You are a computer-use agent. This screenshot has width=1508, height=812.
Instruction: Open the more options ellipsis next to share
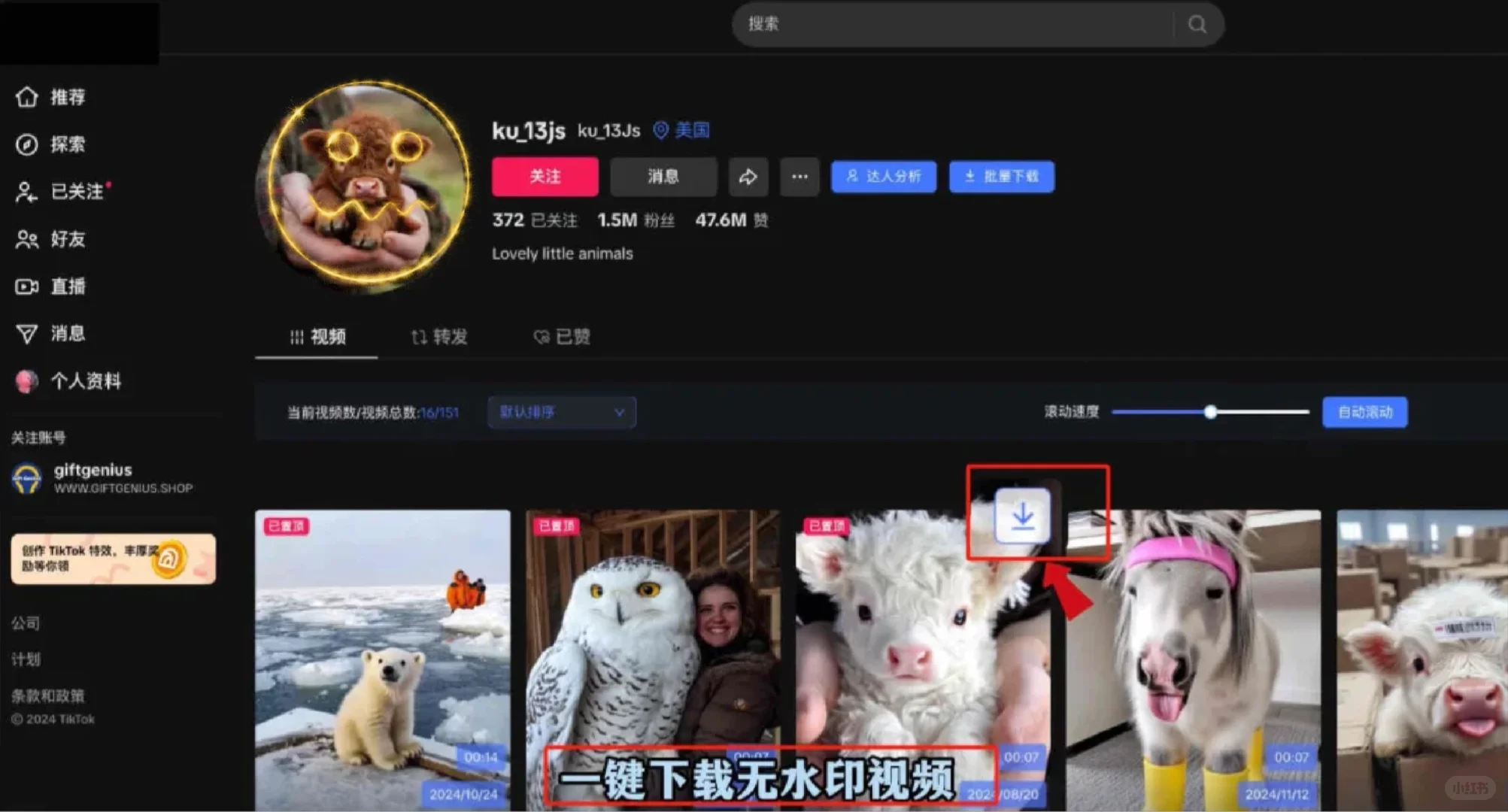799,177
